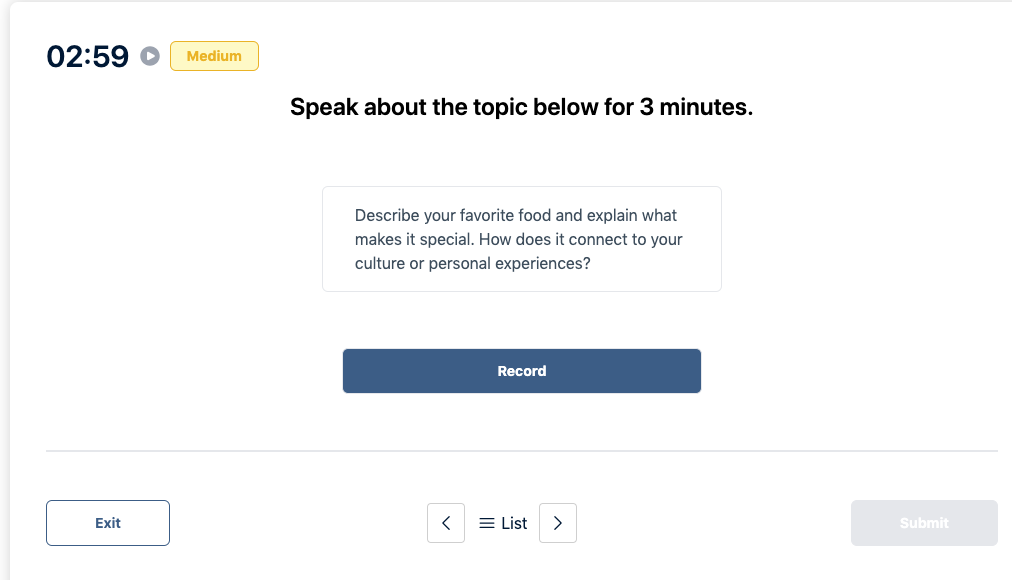Activate the Medium level indicator
This screenshot has width=1012, height=580.
214,56
